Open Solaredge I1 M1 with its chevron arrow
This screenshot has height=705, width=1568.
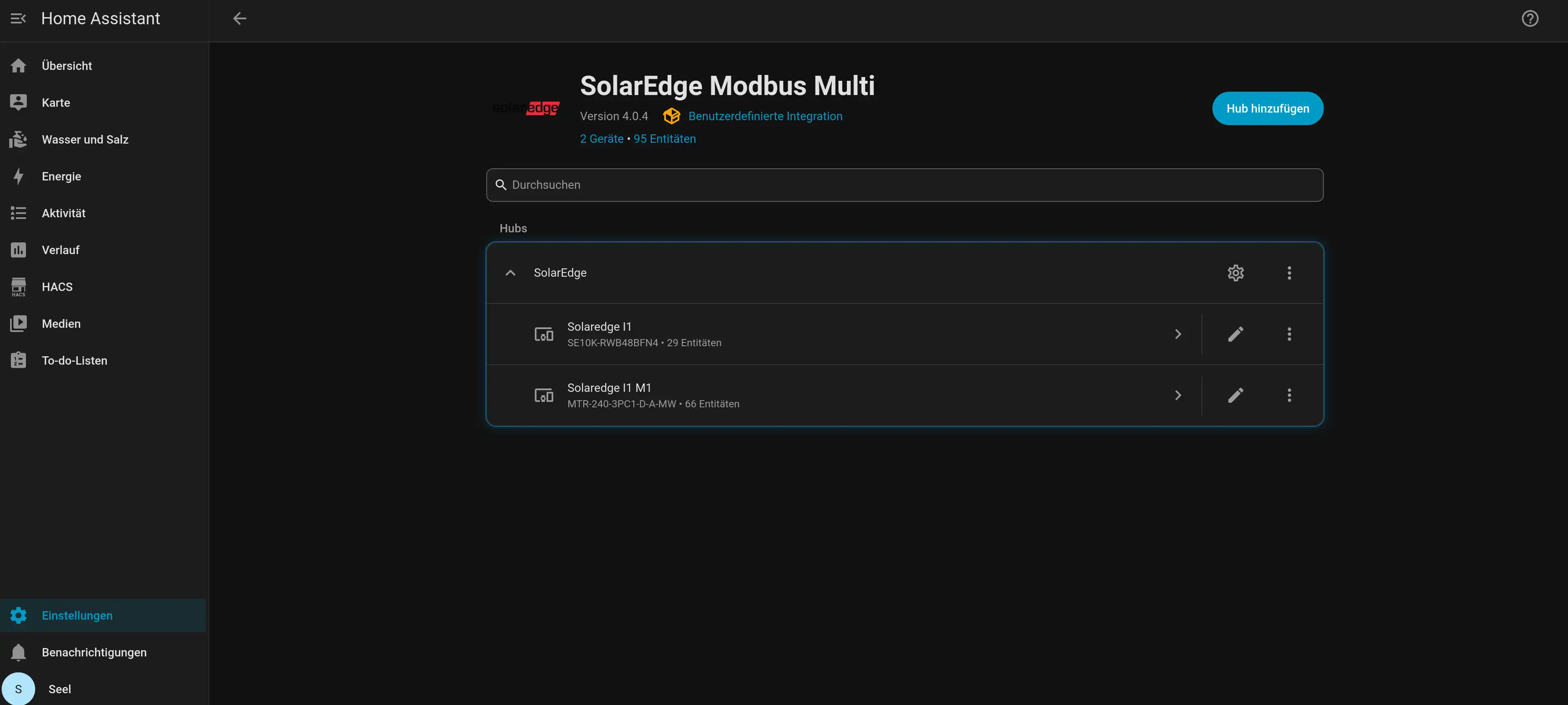click(x=1178, y=395)
